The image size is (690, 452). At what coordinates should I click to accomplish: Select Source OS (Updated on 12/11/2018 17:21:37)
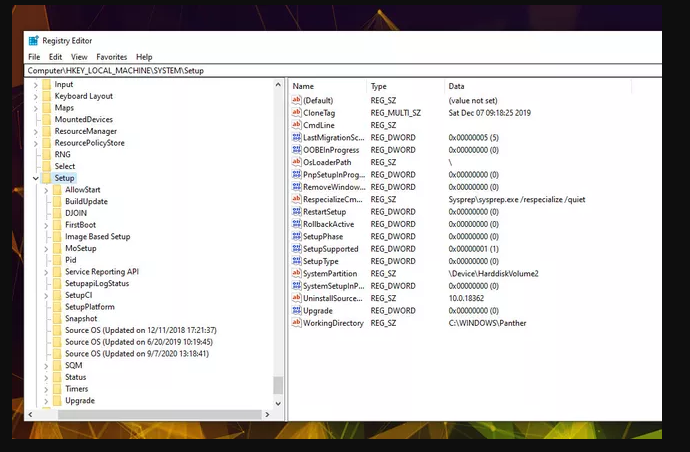[141, 330]
